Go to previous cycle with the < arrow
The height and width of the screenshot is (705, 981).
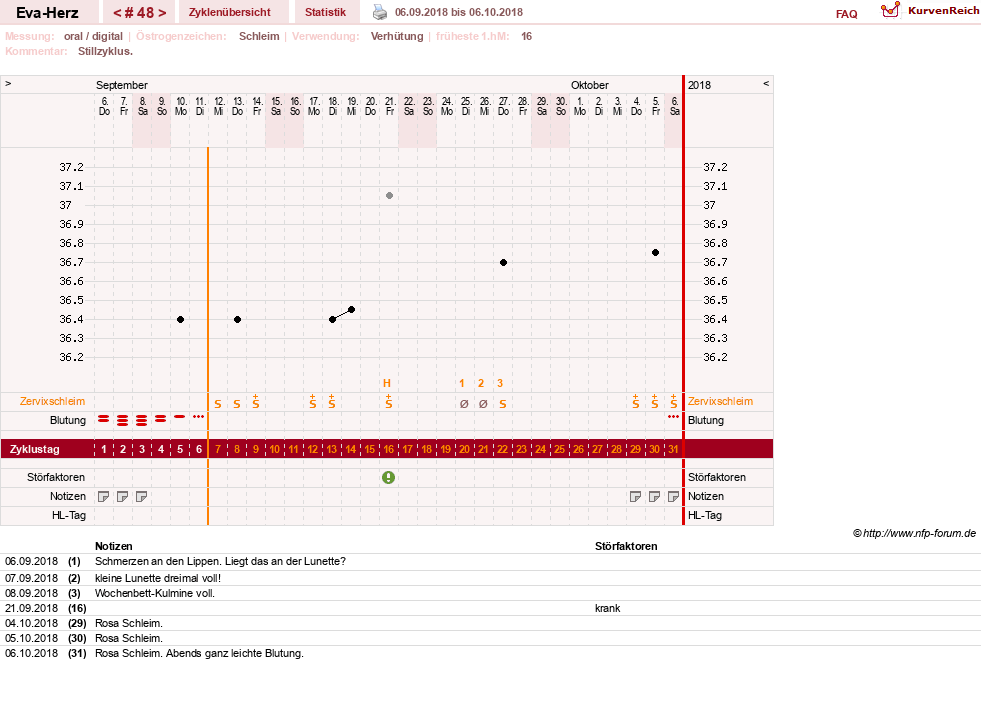117,13
